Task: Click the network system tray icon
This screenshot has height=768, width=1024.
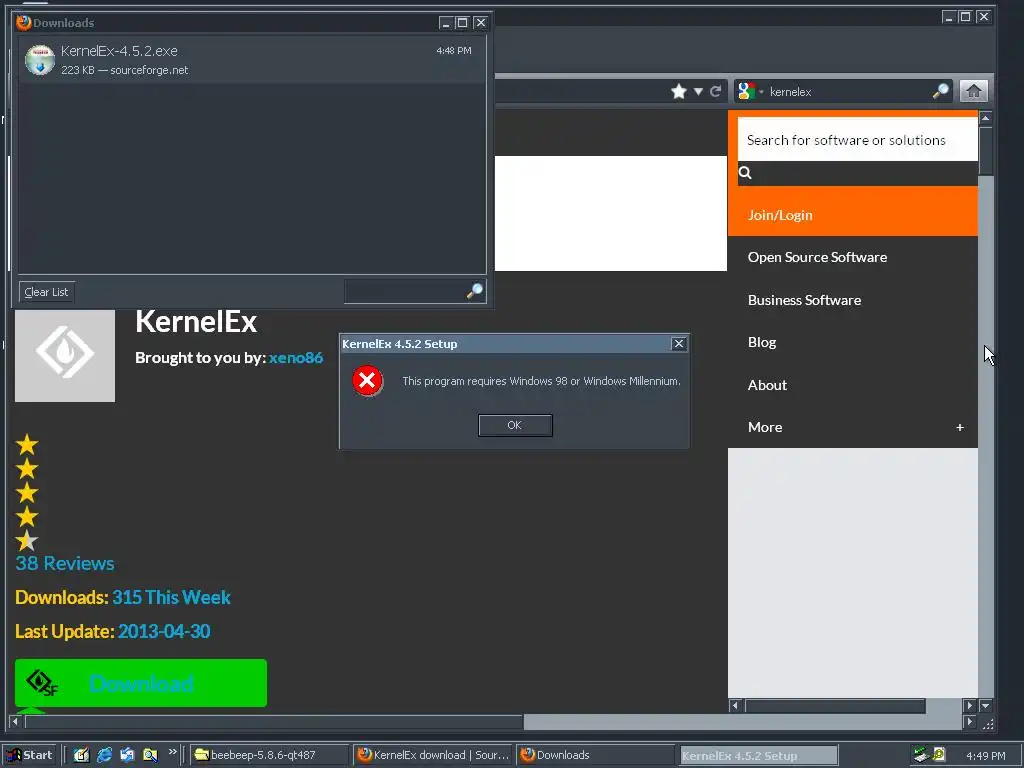Action: [921, 755]
